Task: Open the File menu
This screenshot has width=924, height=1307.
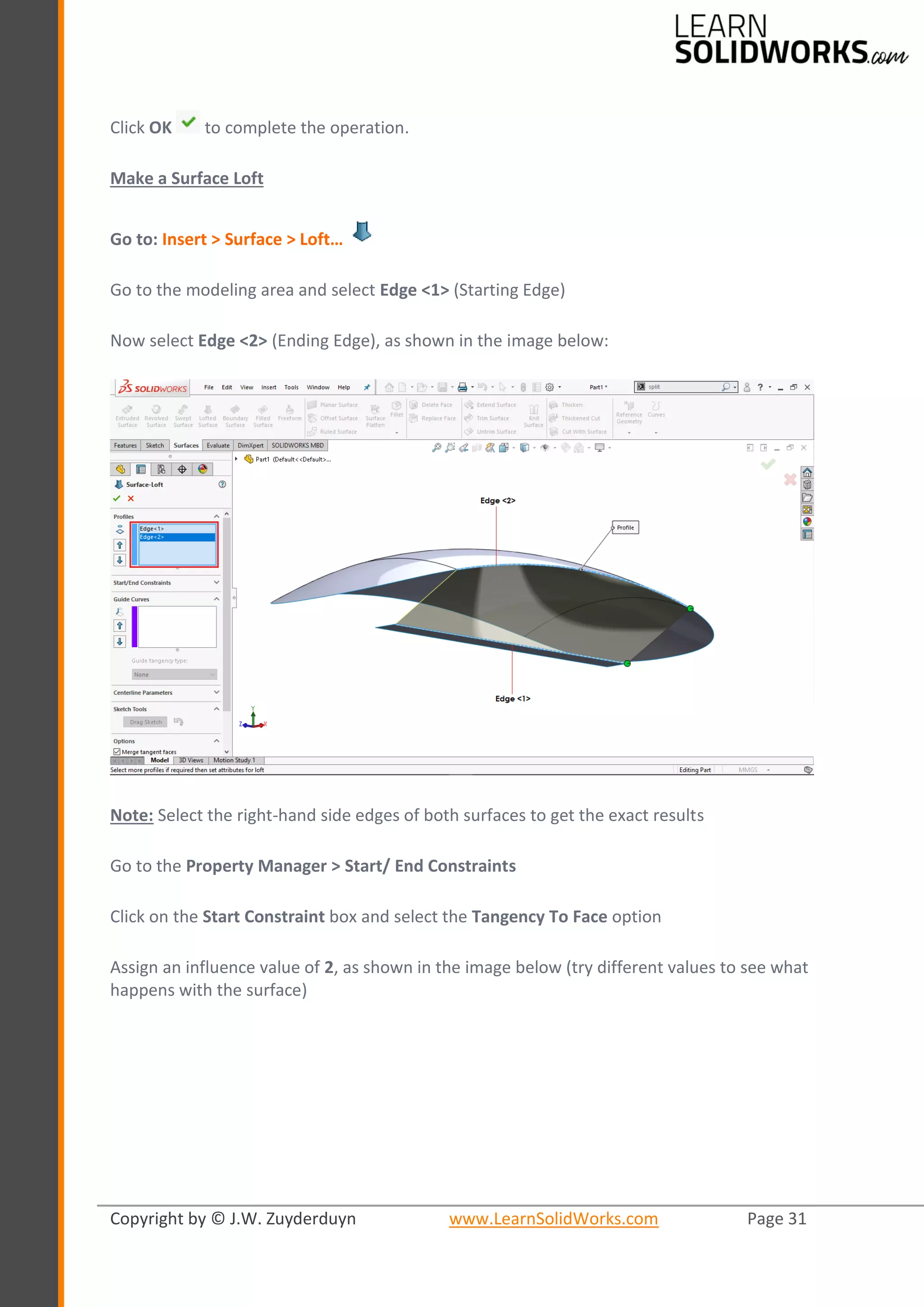Action: click(x=209, y=387)
